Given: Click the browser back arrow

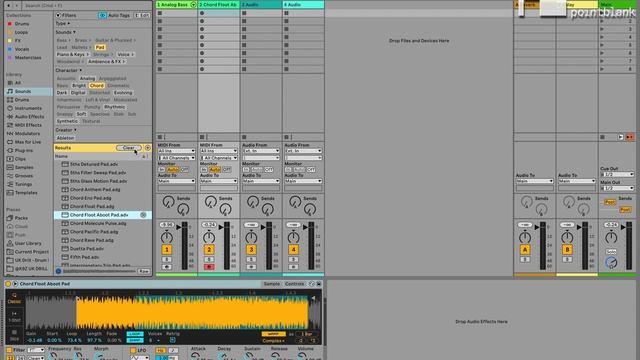Looking at the screenshot, I should click(x=9, y=5).
